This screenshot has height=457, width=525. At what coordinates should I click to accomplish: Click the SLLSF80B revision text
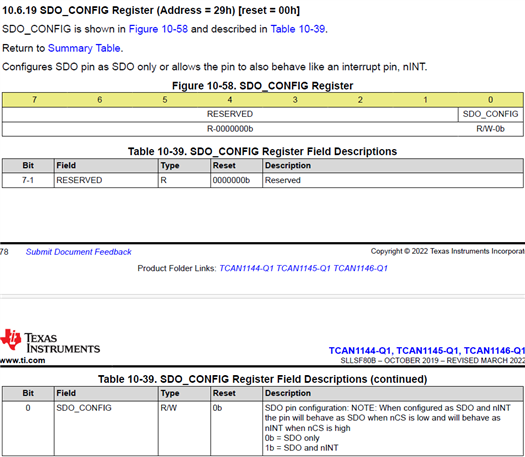tap(433, 361)
